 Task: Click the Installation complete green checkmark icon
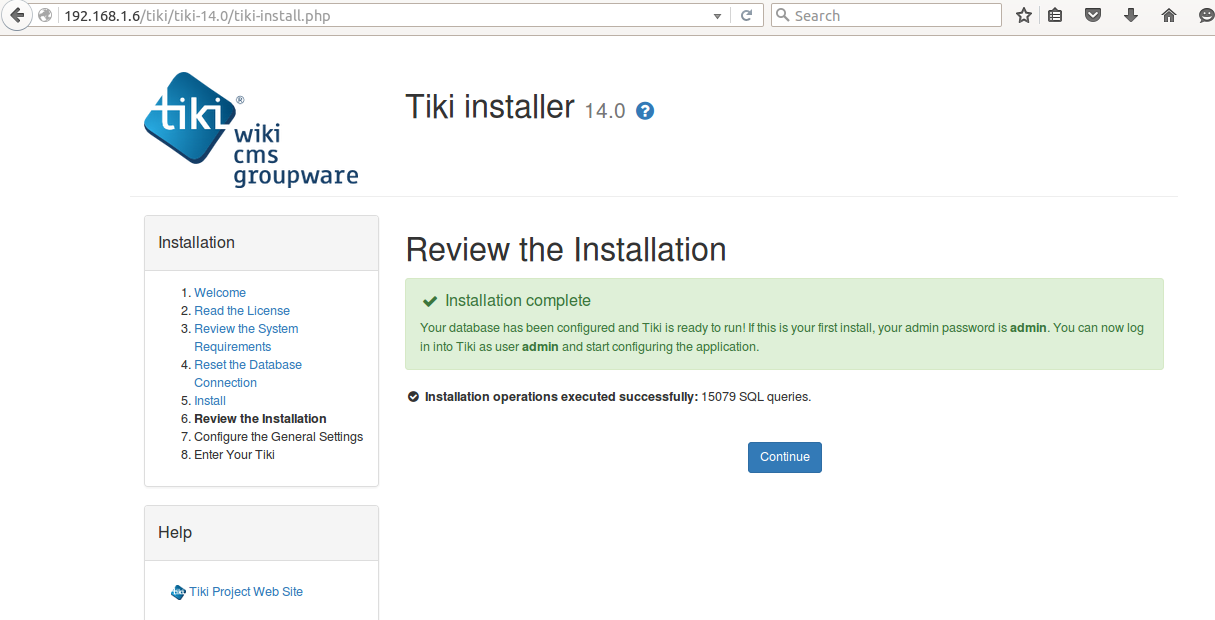[430, 301]
